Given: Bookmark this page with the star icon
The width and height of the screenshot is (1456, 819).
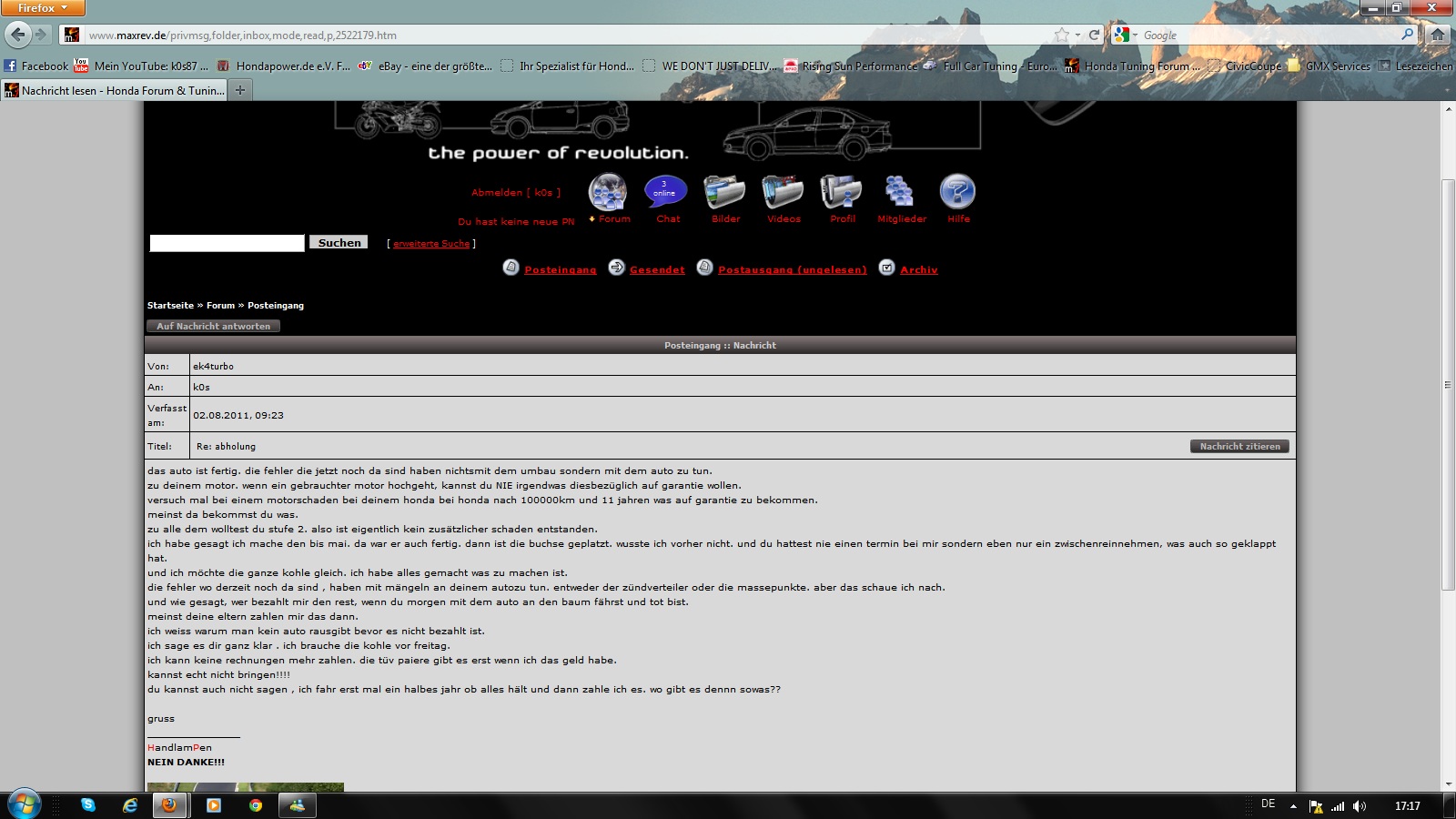Looking at the screenshot, I should click(x=1061, y=35).
